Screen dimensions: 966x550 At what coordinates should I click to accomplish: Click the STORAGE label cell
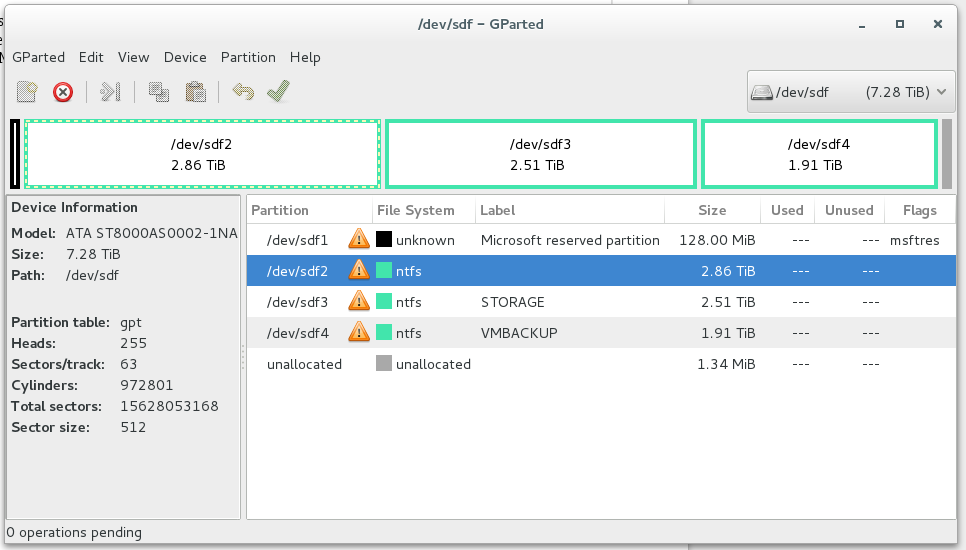513,302
